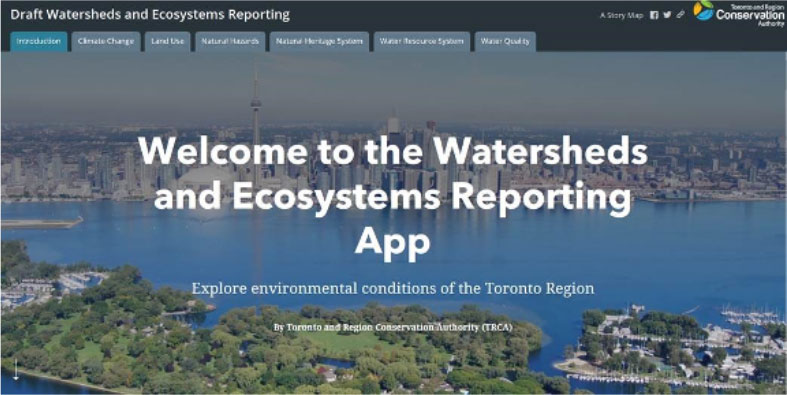Select the Land Use tab
This screenshot has width=787, height=395.
coord(168,42)
